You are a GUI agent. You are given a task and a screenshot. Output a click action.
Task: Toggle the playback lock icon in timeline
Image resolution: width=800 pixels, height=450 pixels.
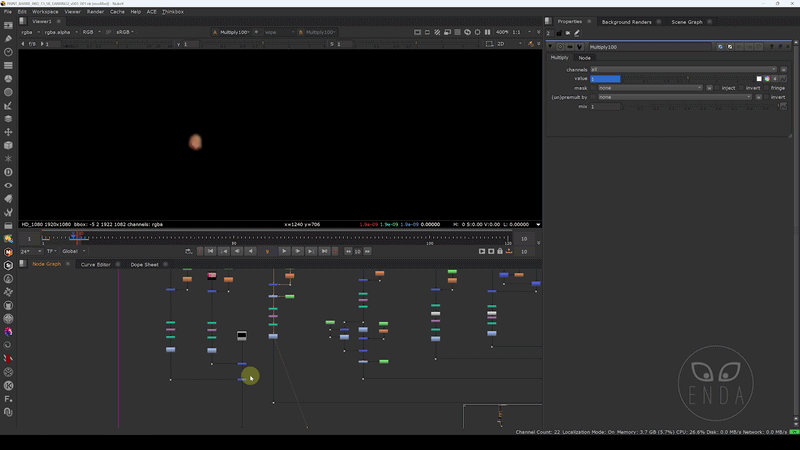pyautogui.click(x=500, y=251)
